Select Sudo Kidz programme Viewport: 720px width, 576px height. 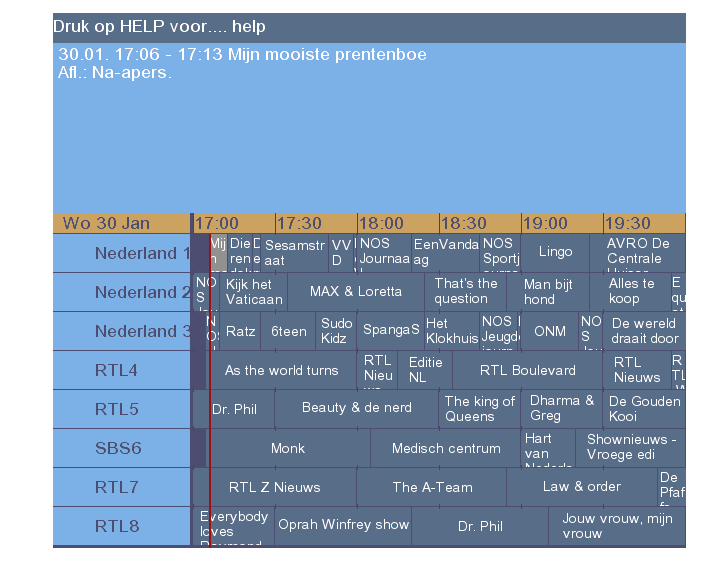336,331
